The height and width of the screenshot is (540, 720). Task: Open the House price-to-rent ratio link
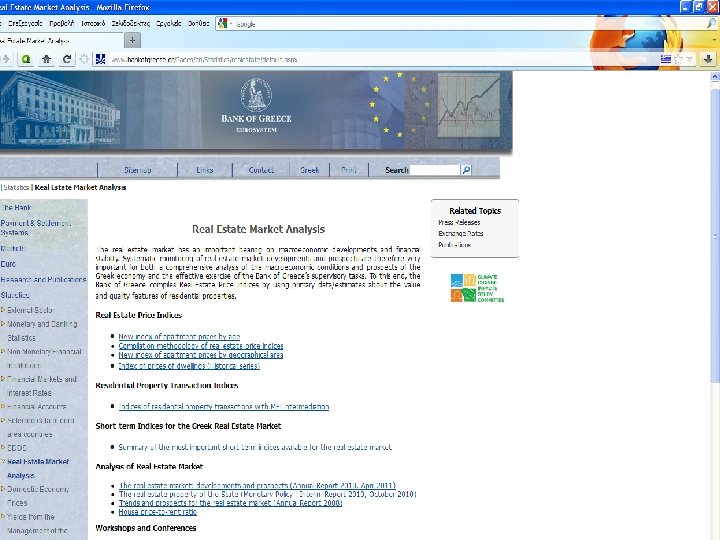[x=158, y=512]
